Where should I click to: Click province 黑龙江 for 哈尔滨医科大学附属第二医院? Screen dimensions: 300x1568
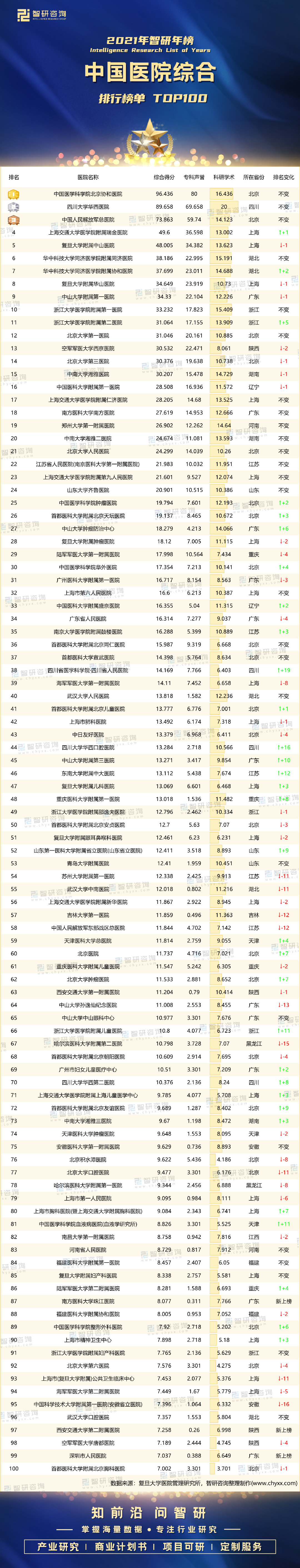254,1044
